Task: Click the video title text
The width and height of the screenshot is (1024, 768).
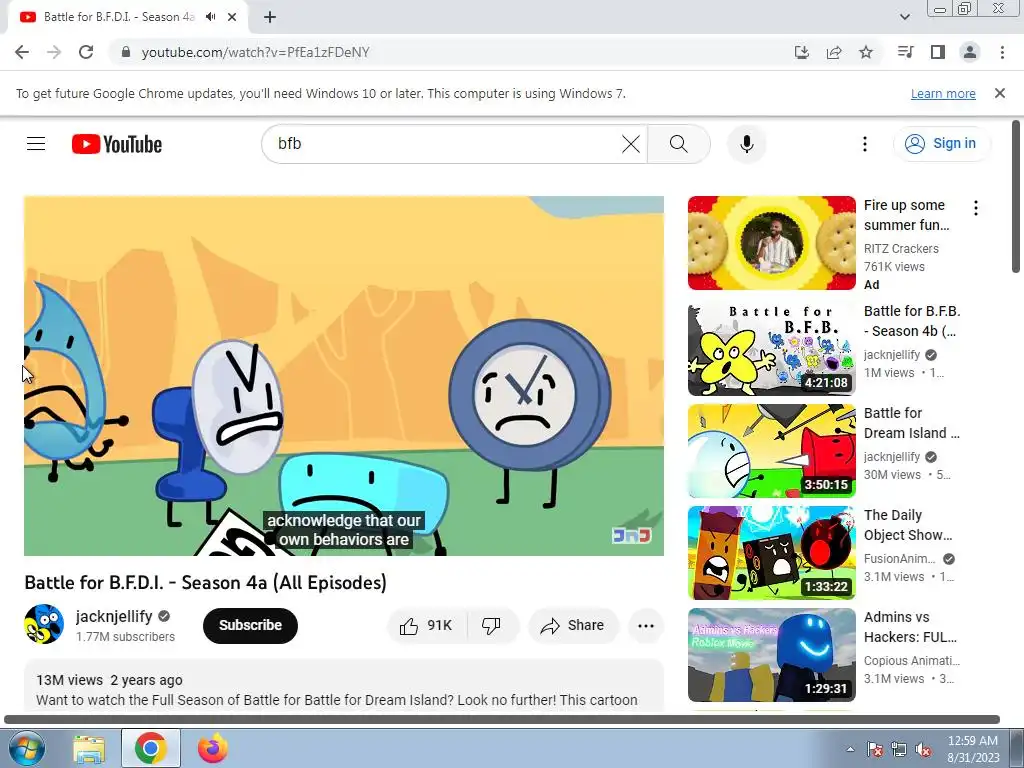Action: [206, 583]
